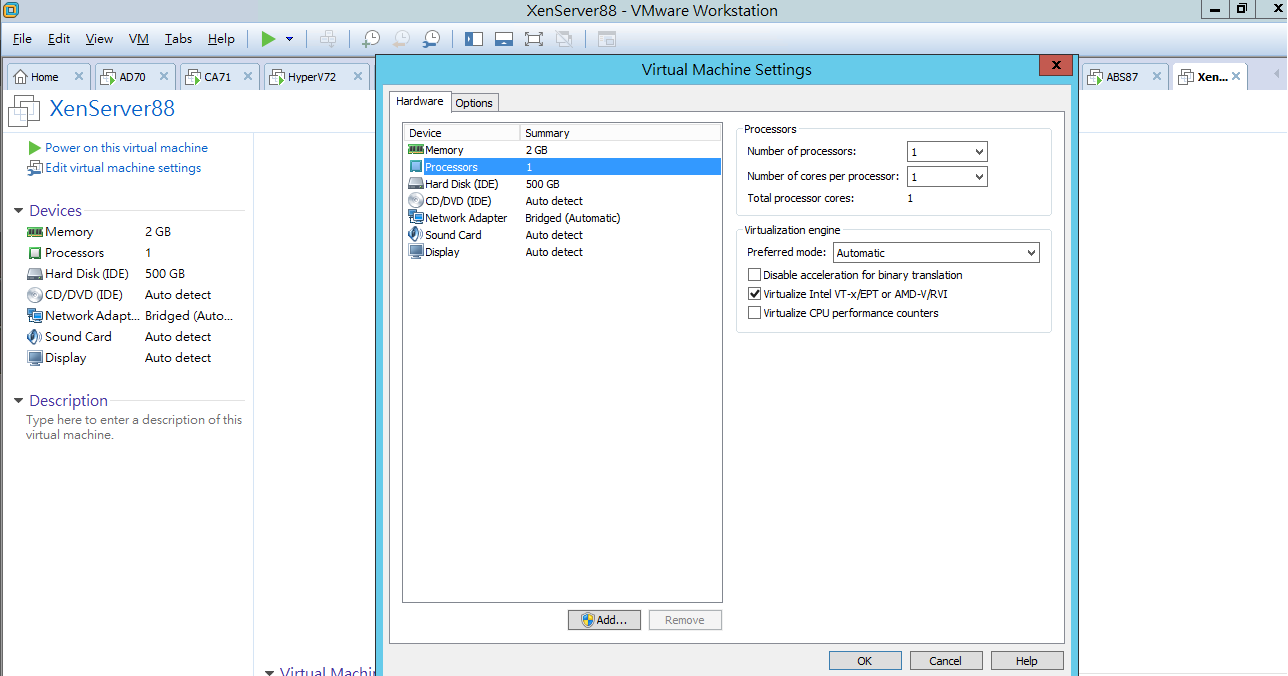Close the AD70 tab

163,77
